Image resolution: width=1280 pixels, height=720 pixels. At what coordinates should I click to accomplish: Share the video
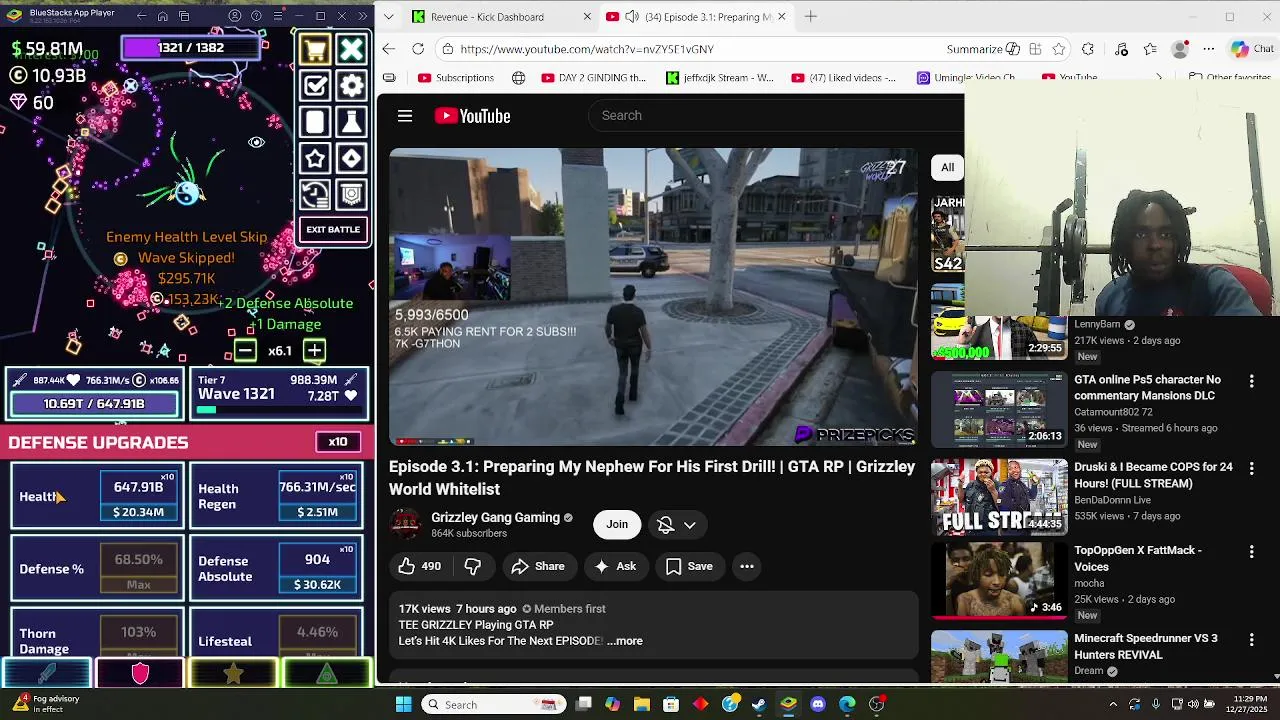coord(538,566)
